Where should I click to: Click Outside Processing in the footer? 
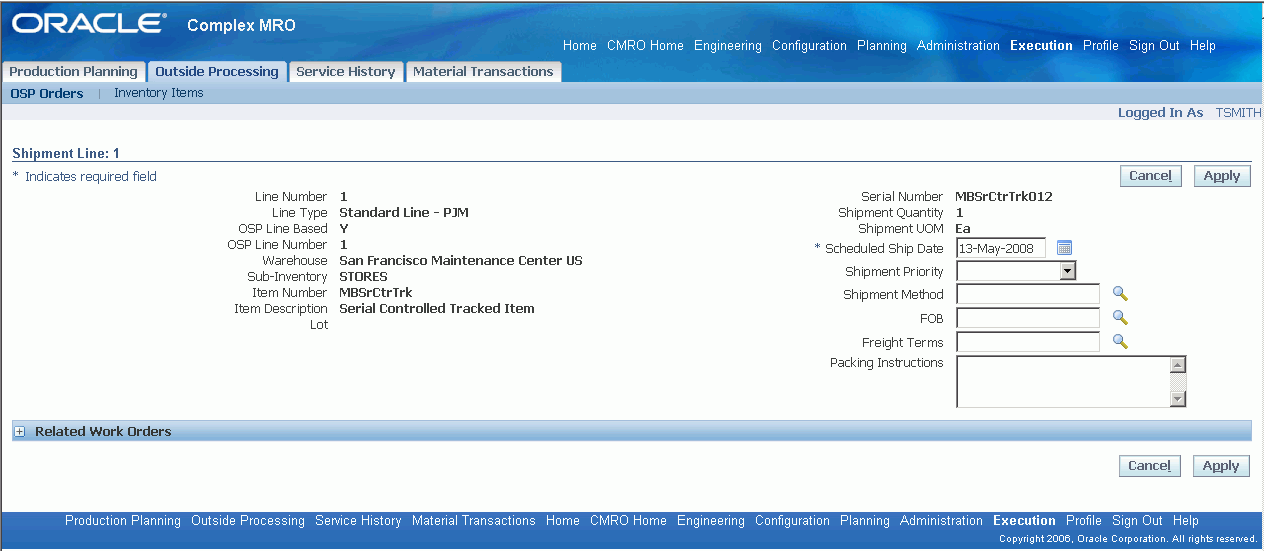click(248, 521)
